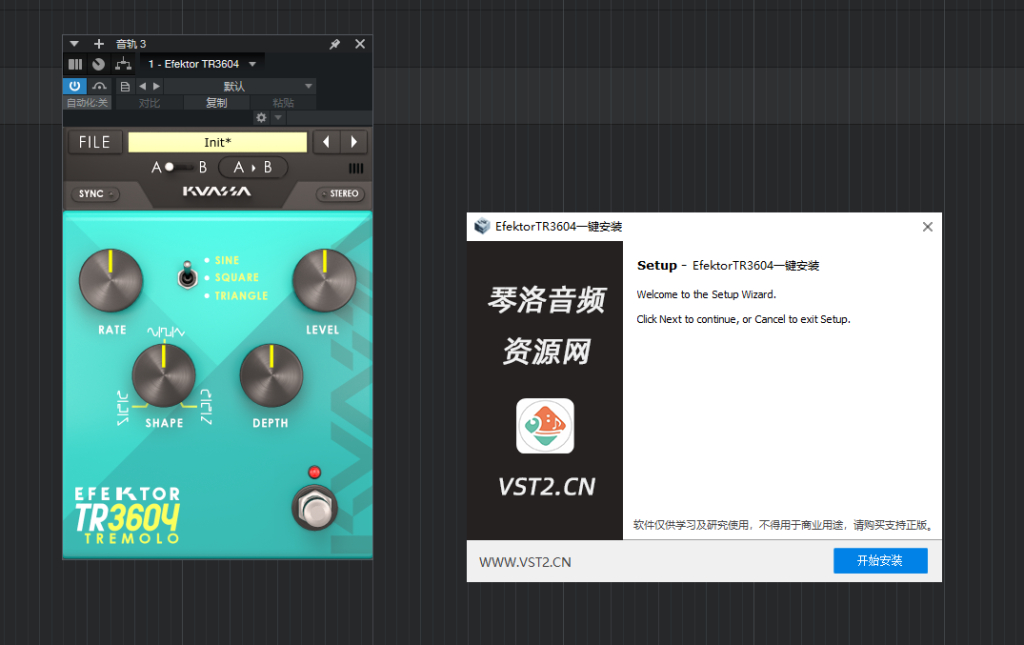Click the A ▶ B copy button
This screenshot has width=1024, height=645.
click(x=251, y=167)
